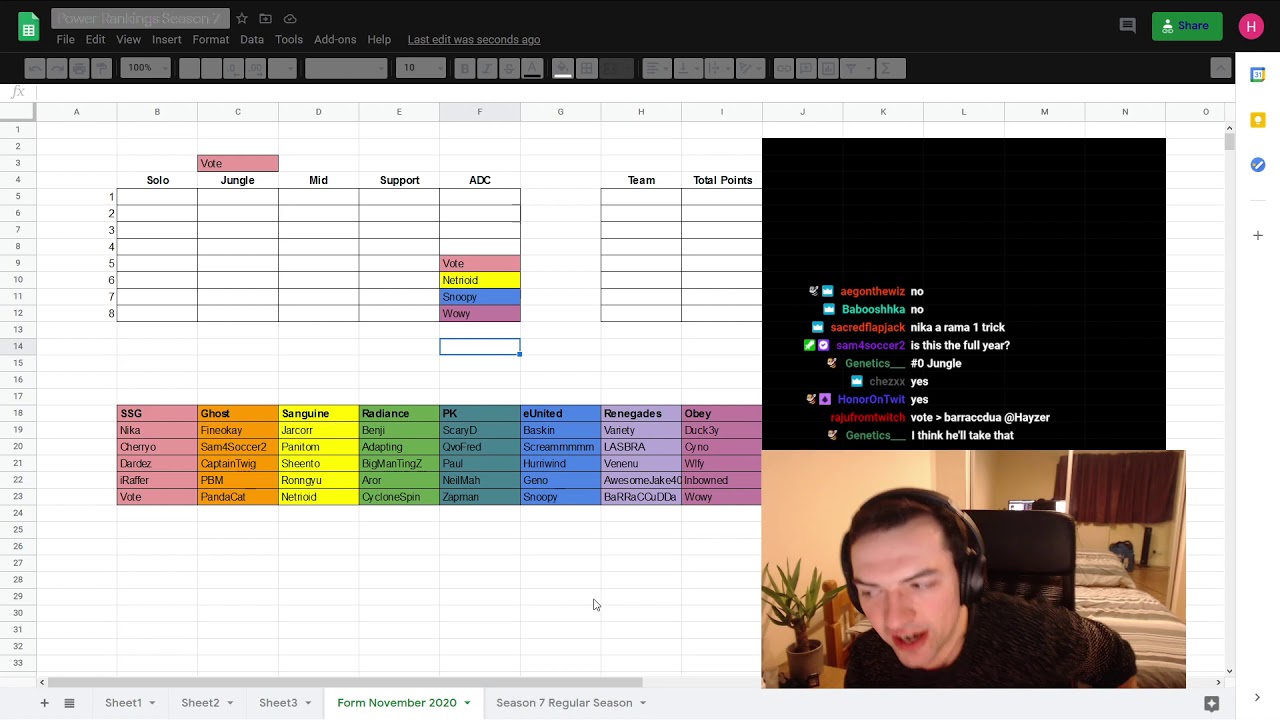The width and height of the screenshot is (1280, 720).
Task: Click the Print toolbar icon
Action: [x=79, y=68]
